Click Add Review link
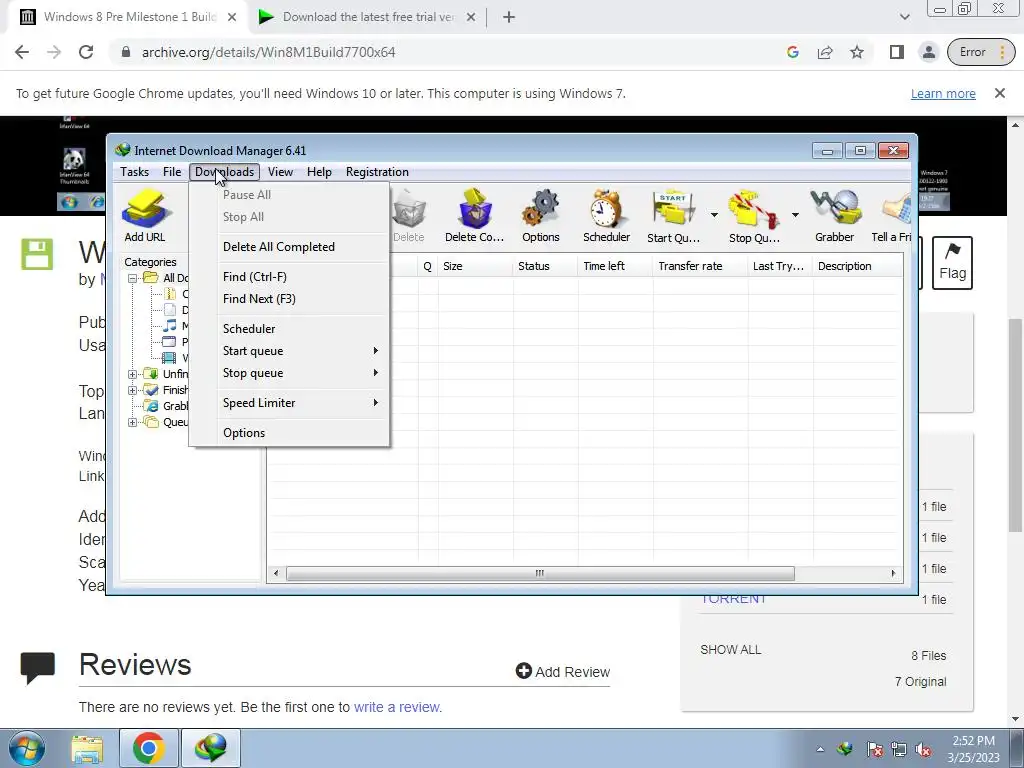Screen dimensions: 1024x768 pos(563,671)
